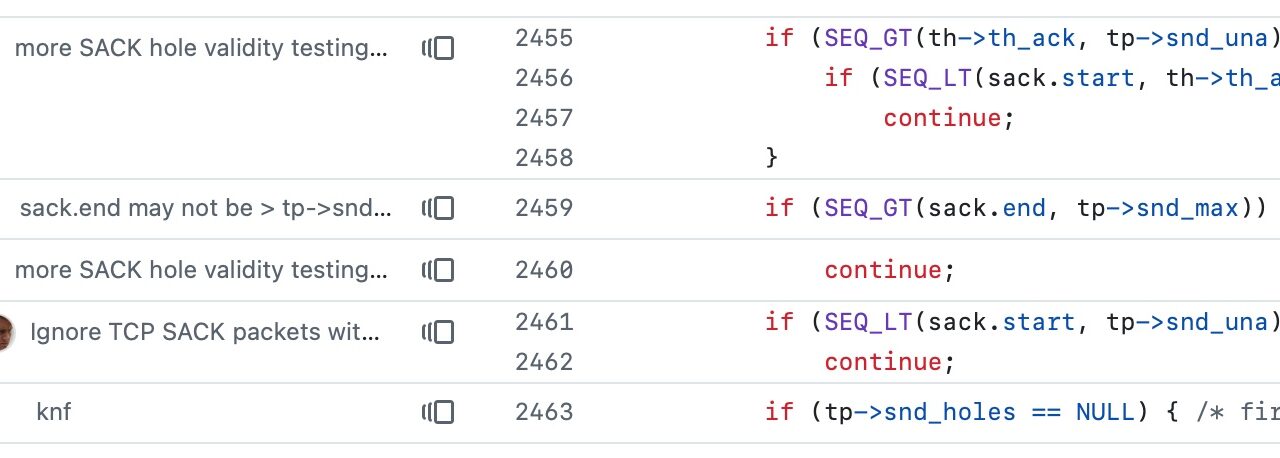Viewport: 1280px width, 458px height.
Task: View blame prior to change at line 2455
Action: [x=438, y=48]
